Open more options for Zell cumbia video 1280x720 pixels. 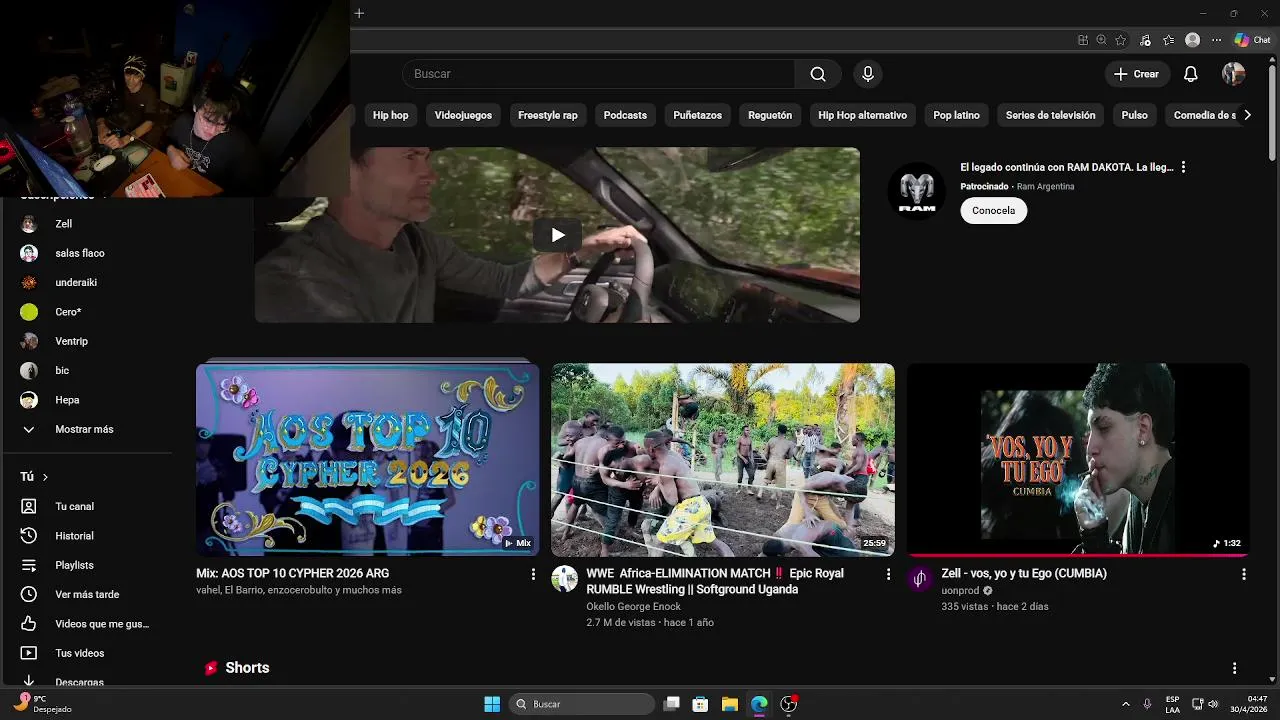point(1244,574)
